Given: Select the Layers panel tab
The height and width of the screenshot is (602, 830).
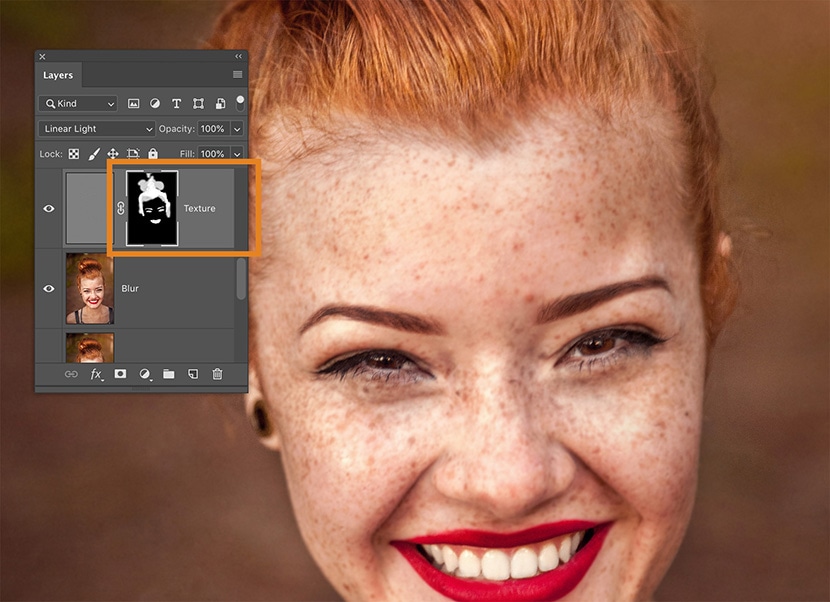Looking at the screenshot, I should pyautogui.click(x=58, y=75).
